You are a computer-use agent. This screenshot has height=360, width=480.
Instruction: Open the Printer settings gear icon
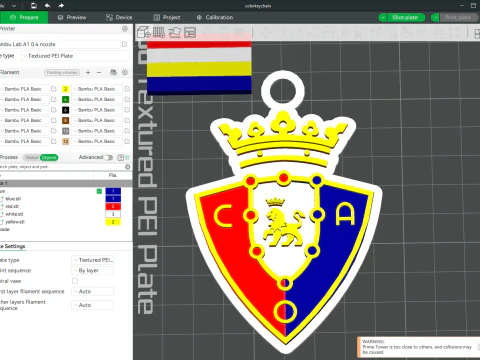[125, 29]
